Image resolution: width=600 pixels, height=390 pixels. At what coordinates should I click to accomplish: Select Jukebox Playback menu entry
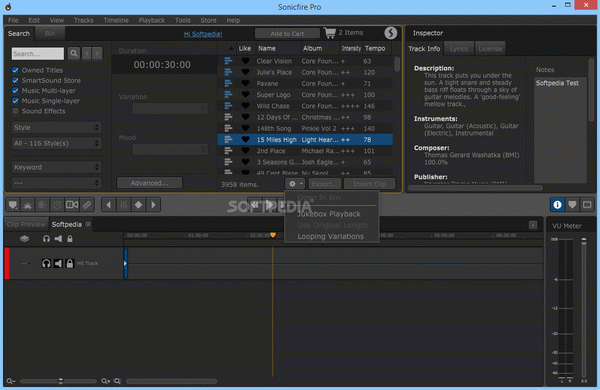click(329, 214)
